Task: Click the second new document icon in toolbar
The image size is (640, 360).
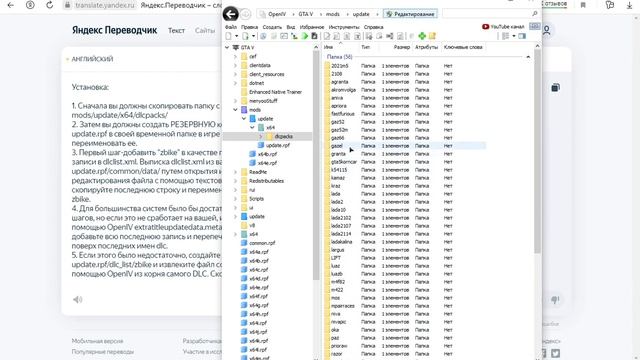Action: (245, 36)
